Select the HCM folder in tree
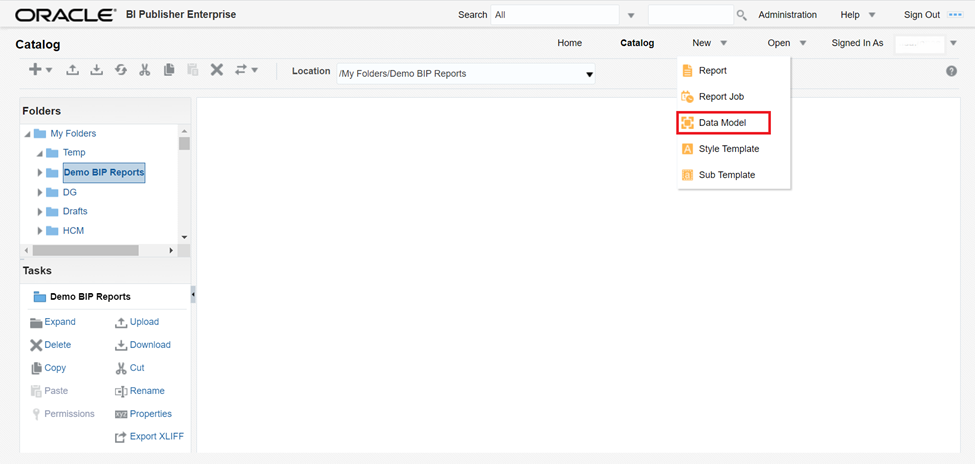The height and width of the screenshot is (464, 975). (x=73, y=231)
